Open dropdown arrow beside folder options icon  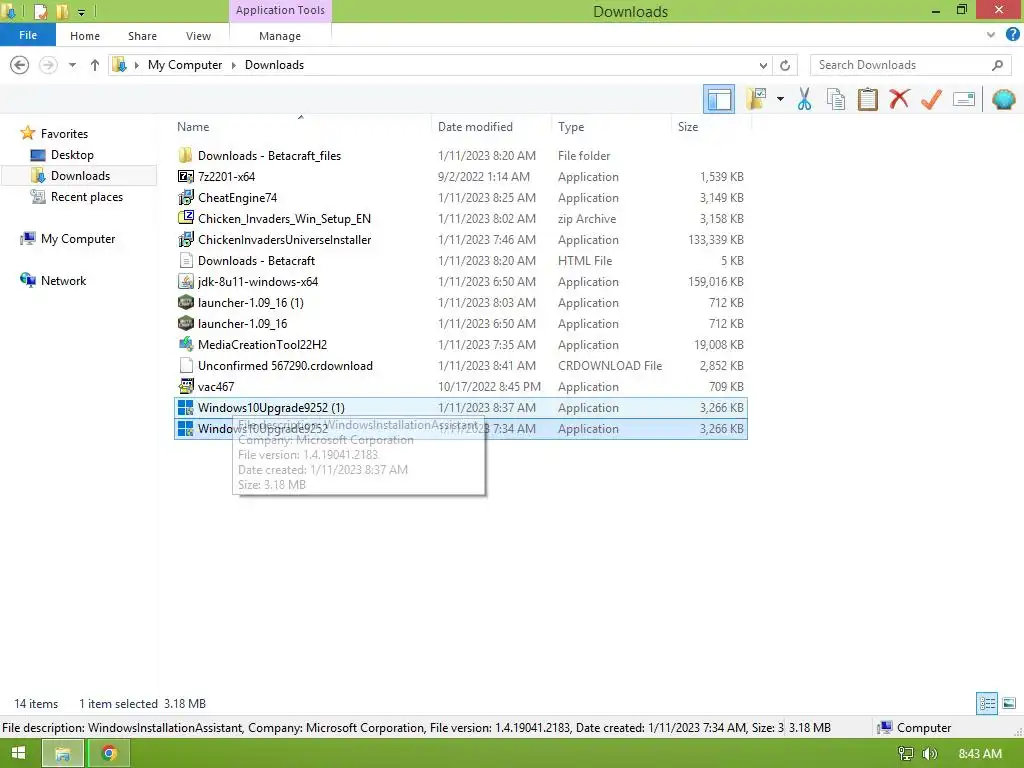780,99
